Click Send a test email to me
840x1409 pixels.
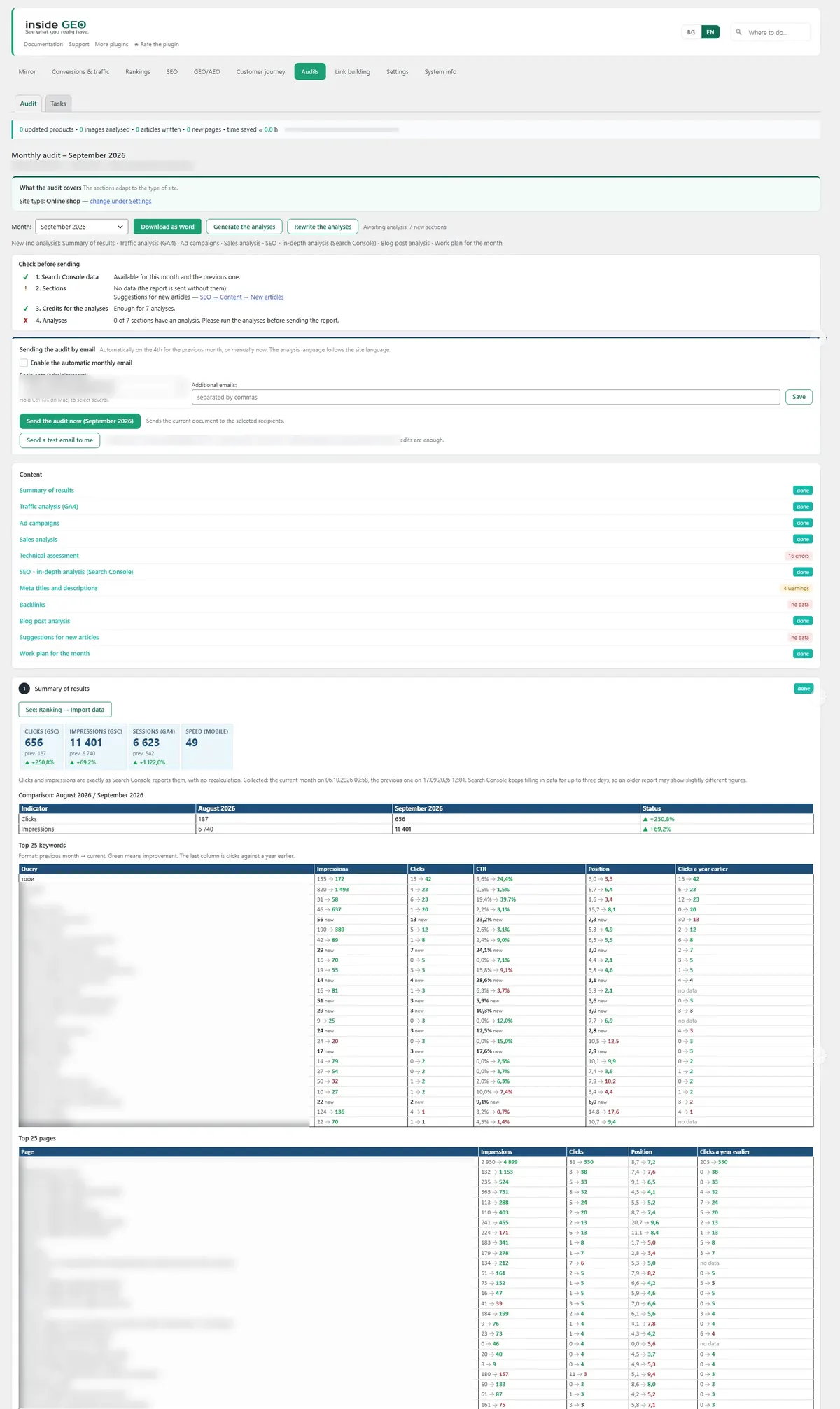[x=59, y=440]
